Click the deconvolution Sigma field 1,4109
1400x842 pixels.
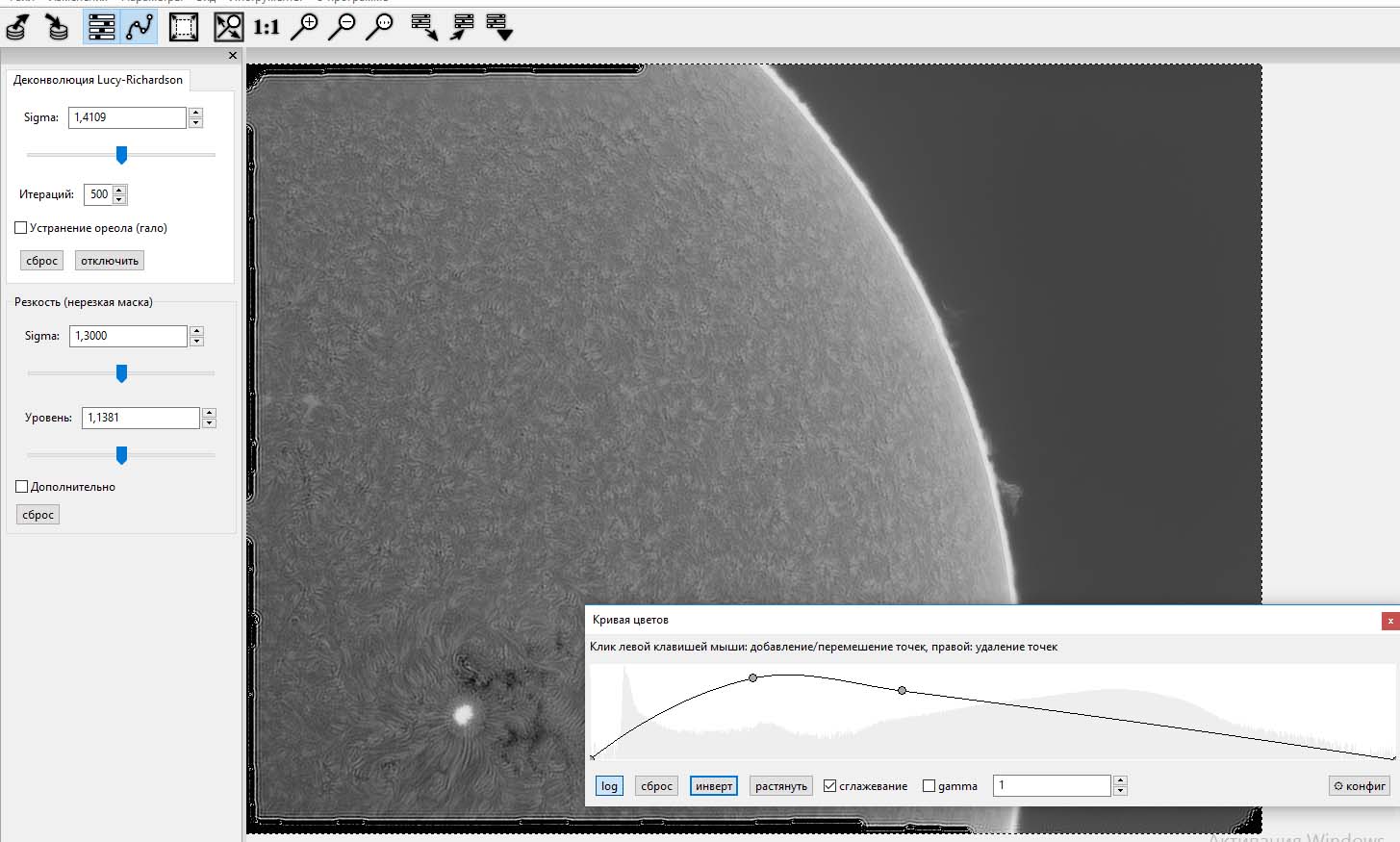click(x=127, y=117)
